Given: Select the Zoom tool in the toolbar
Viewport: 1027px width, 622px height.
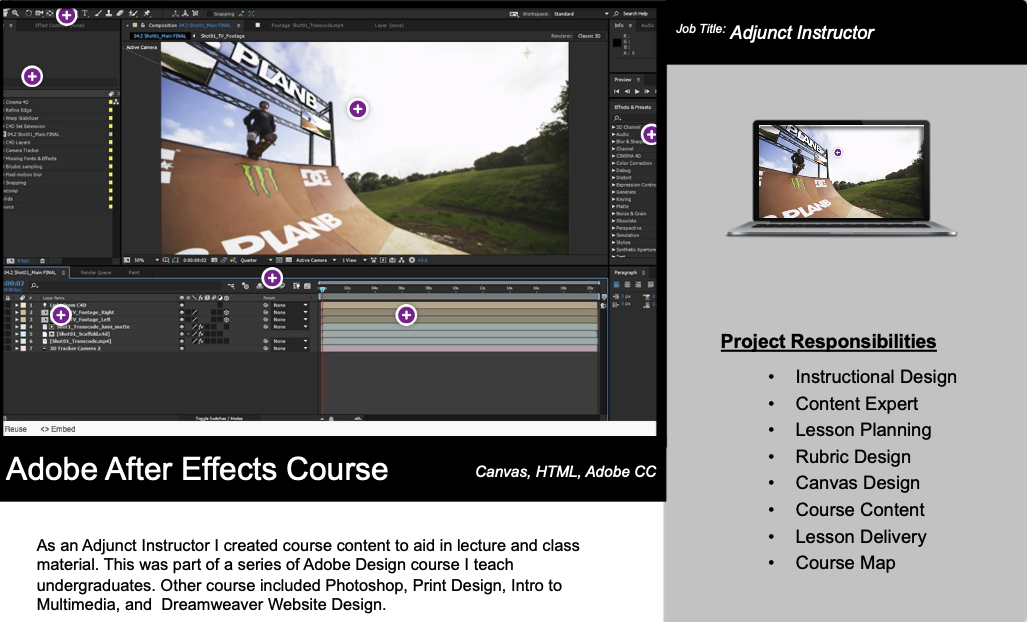Looking at the screenshot, I should coord(15,13).
